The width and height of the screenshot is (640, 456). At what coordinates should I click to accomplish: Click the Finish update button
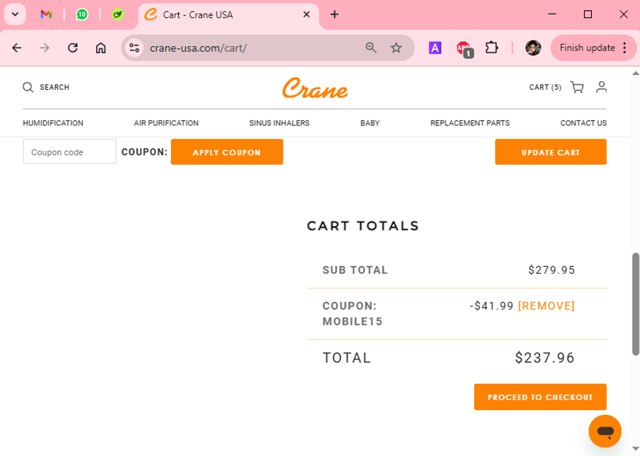coord(587,48)
